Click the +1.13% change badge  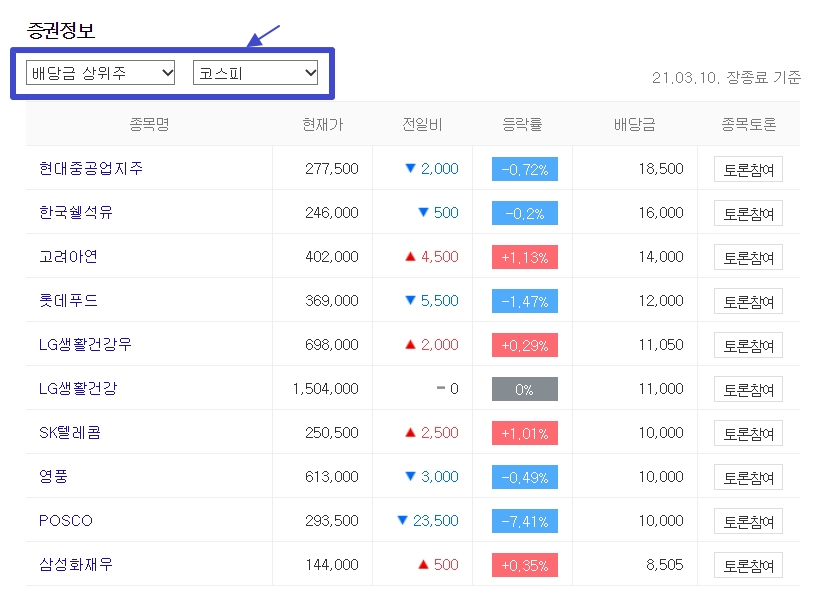pyautogui.click(x=525, y=257)
